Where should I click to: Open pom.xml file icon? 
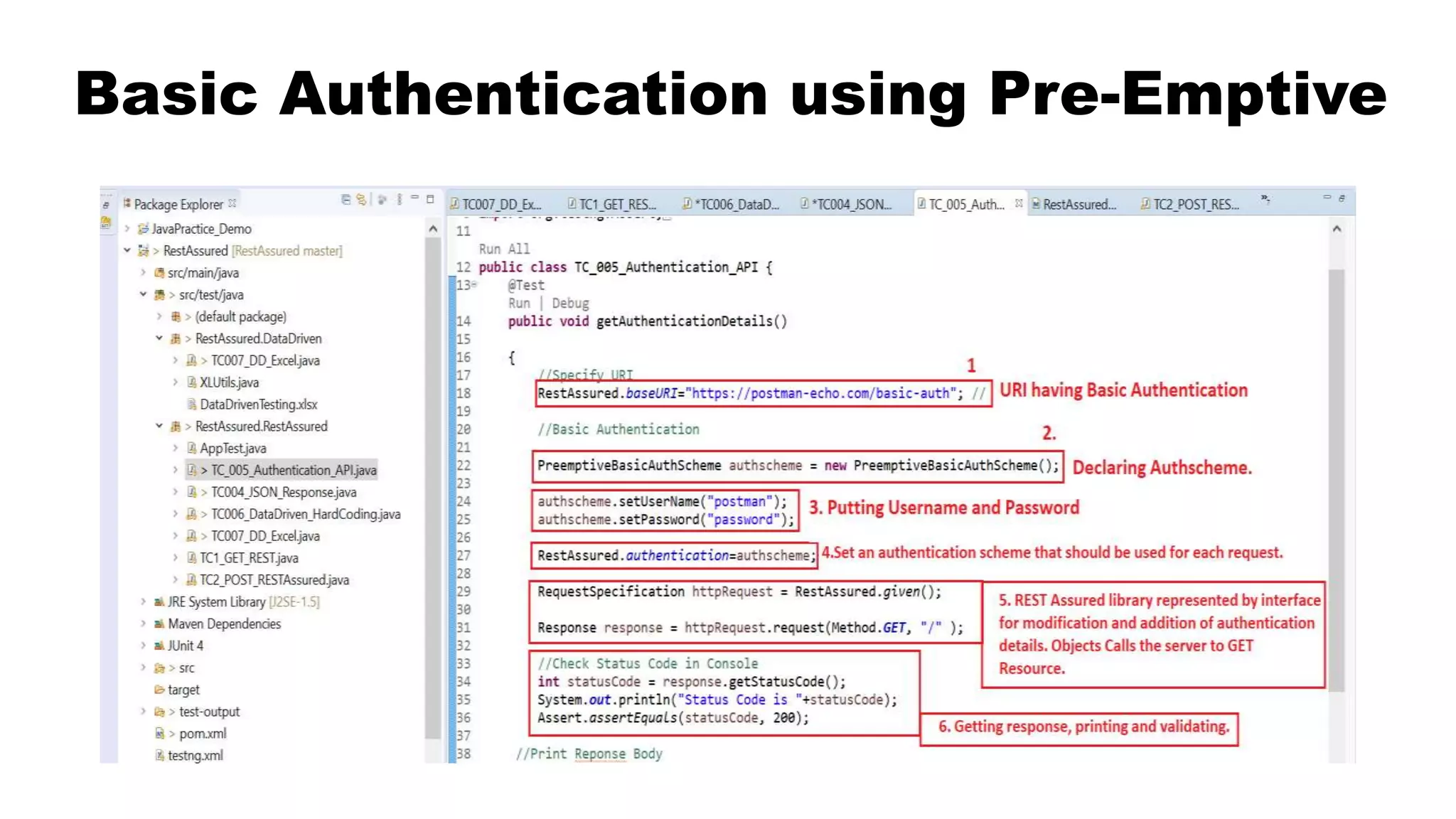pos(160,733)
